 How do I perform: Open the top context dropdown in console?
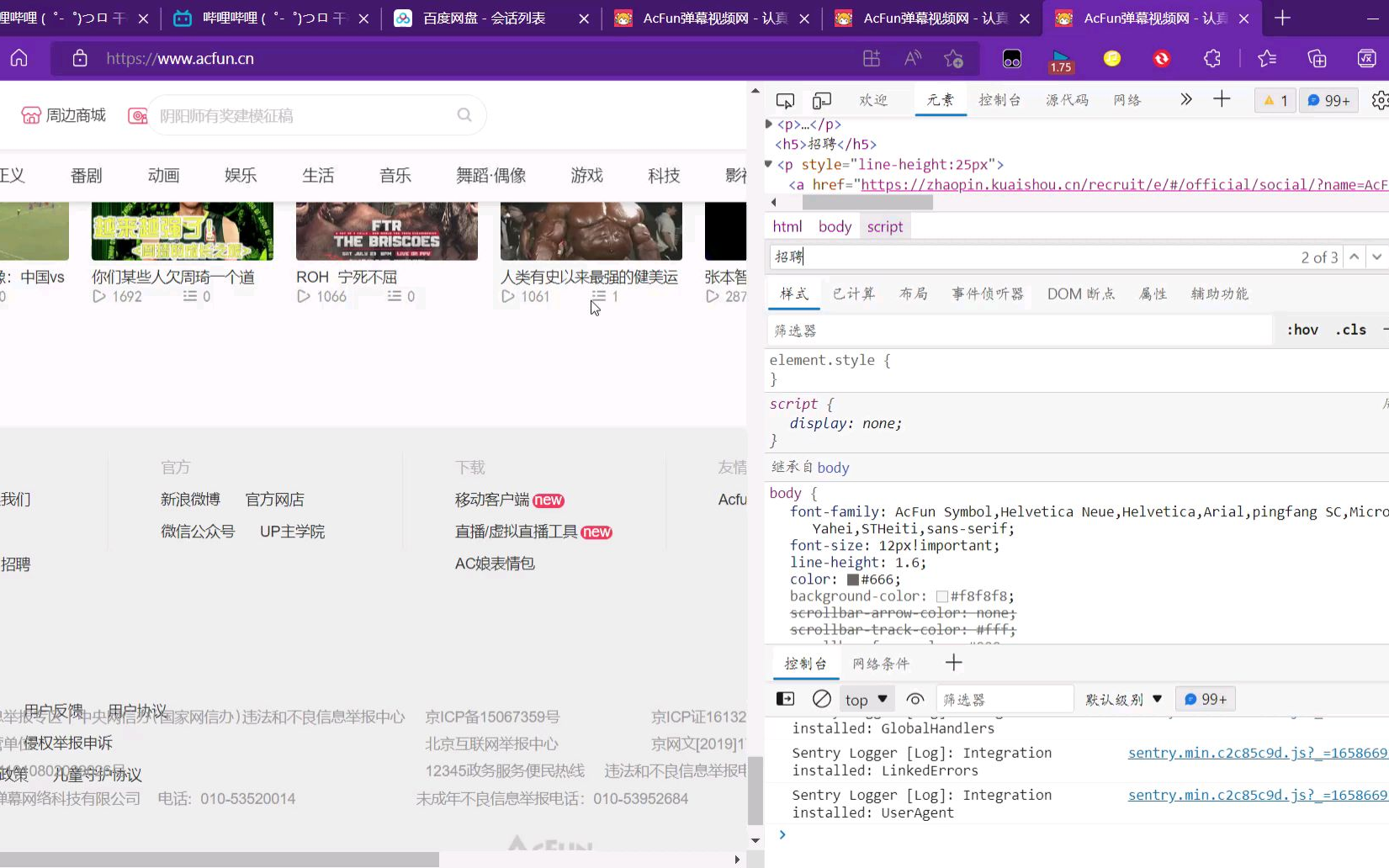867,700
